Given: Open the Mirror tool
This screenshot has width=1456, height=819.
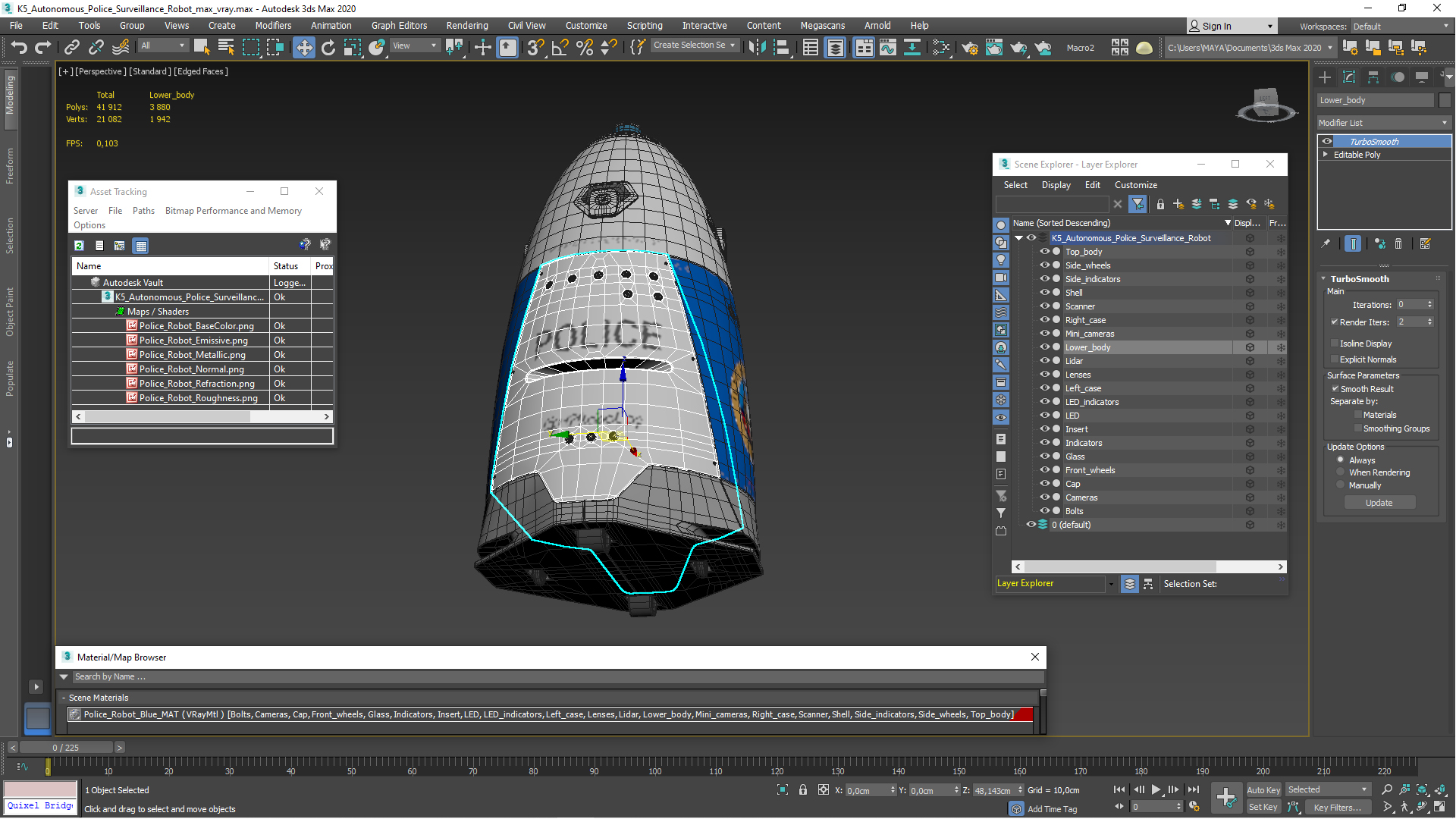Looking at the screenshot, I should pyautogui.click(x=757, y=48).
